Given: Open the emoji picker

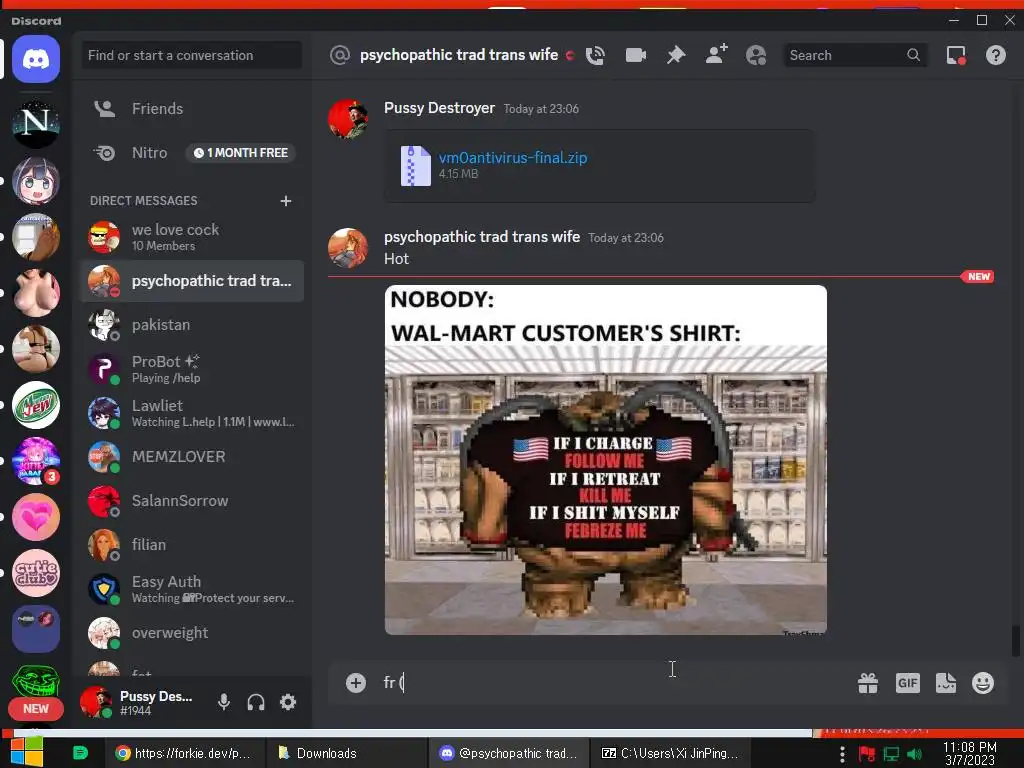Looking at the screenshot, I should (983, 683).
